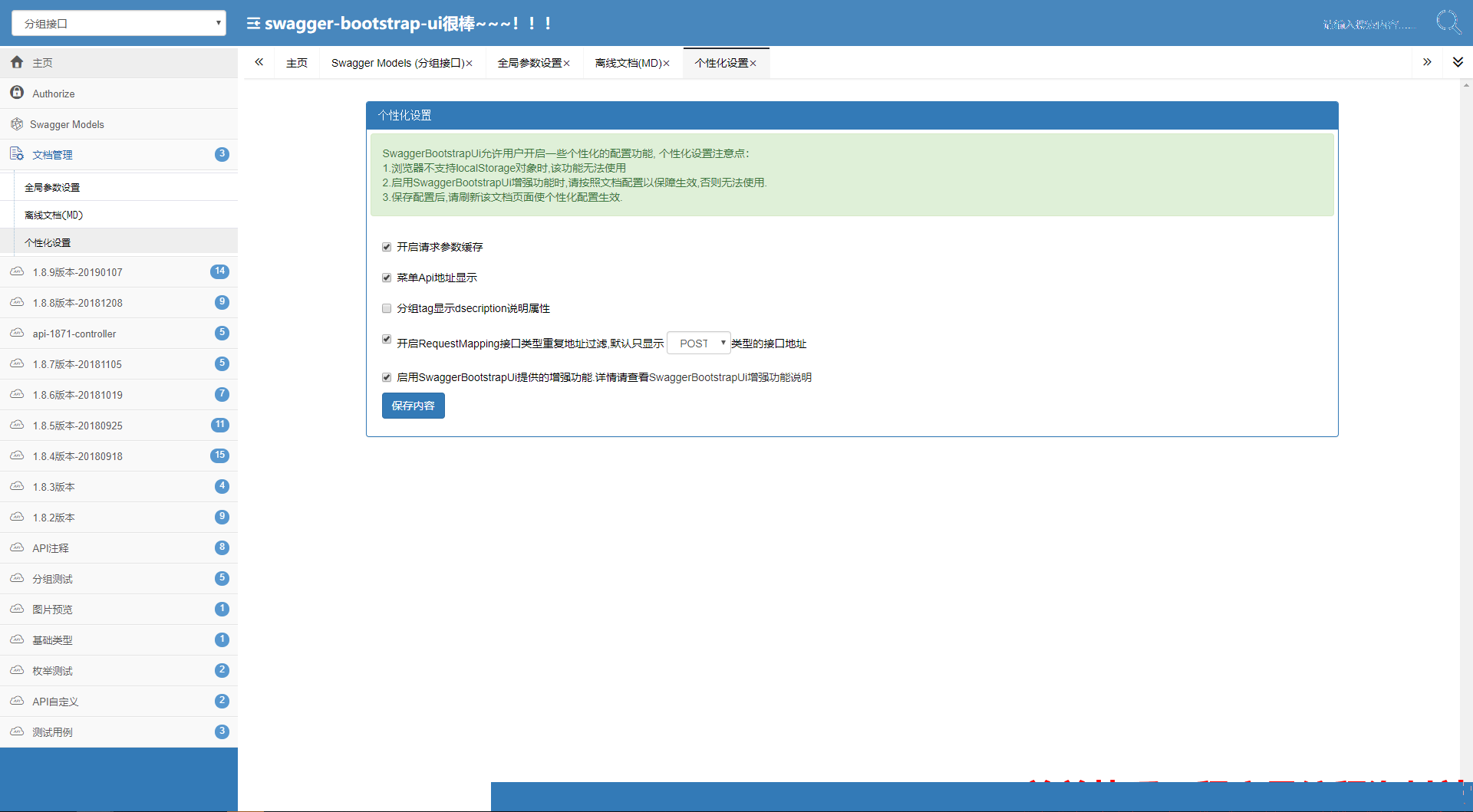Open the POST request type dropdown
Viewport: 1473px width, 812px height.
click(x=699, y=343)
